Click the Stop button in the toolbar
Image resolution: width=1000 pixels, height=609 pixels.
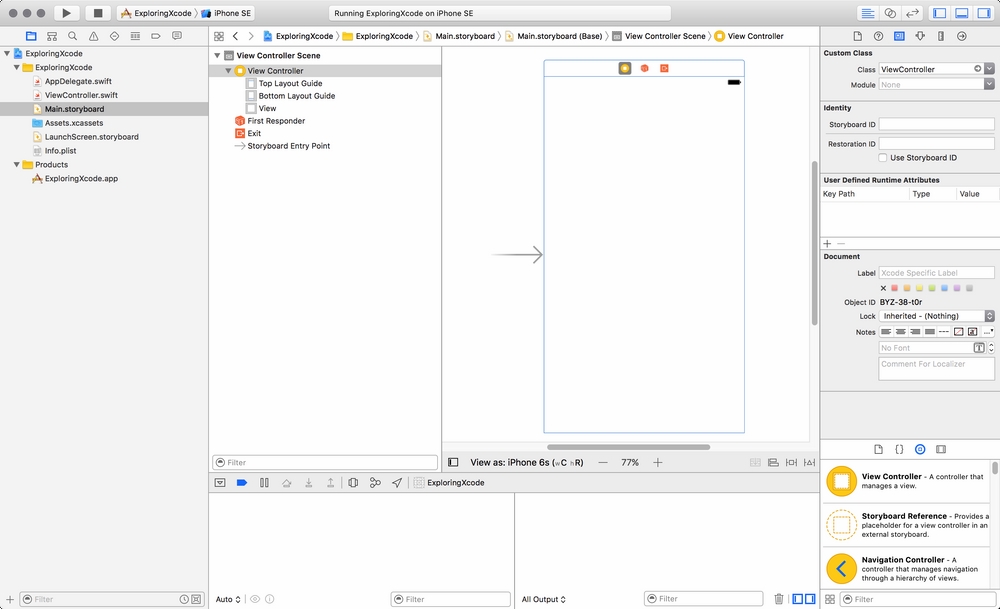tap(98, 13)
